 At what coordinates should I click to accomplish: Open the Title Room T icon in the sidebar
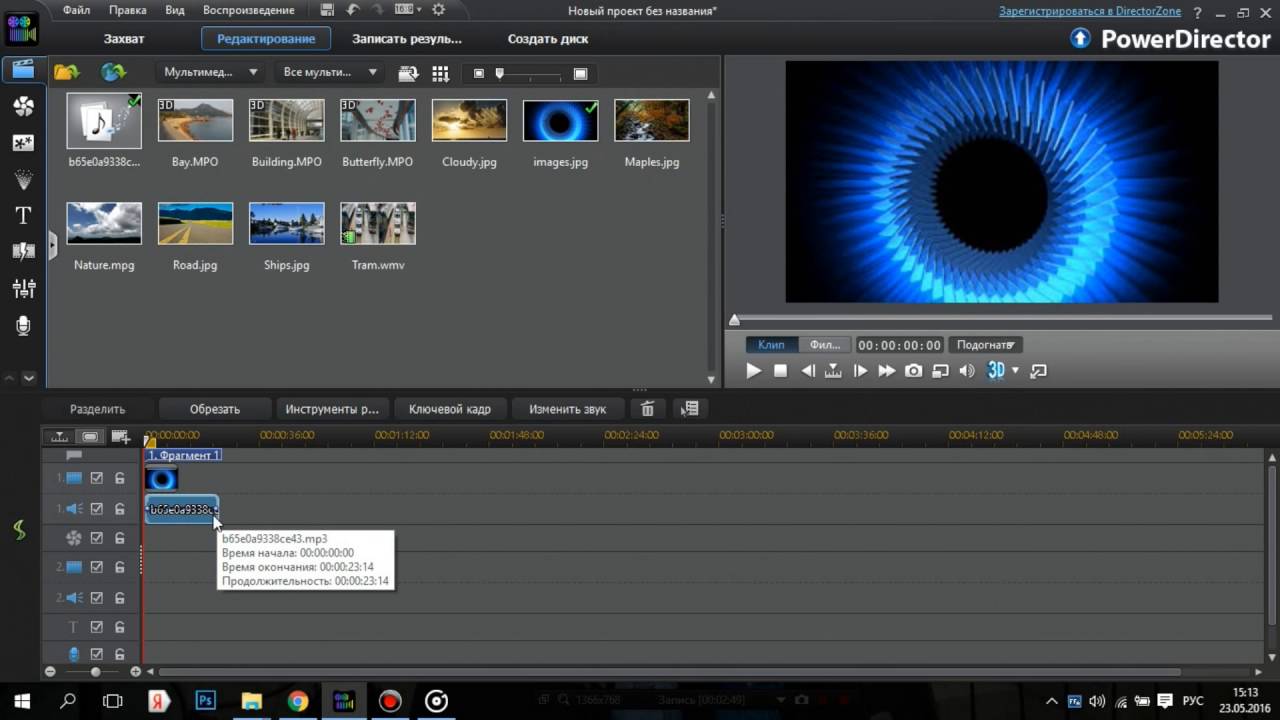coord(23,216)
